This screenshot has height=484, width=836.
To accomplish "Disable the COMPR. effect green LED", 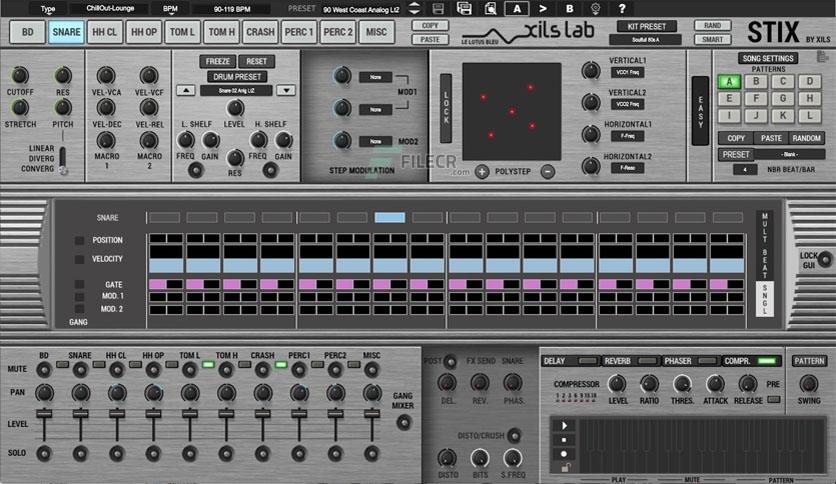I will tap(766, 361).
